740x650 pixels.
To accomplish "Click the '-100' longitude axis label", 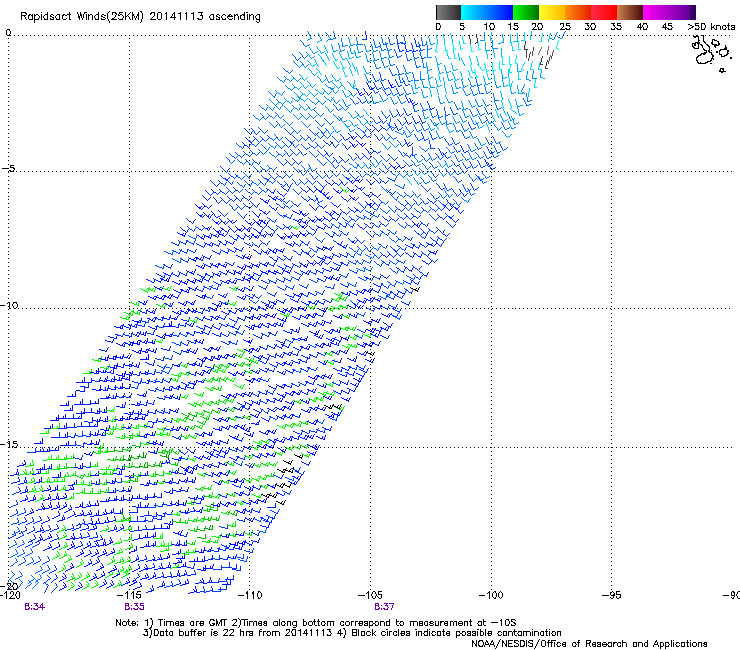I will tap(491, 595).
